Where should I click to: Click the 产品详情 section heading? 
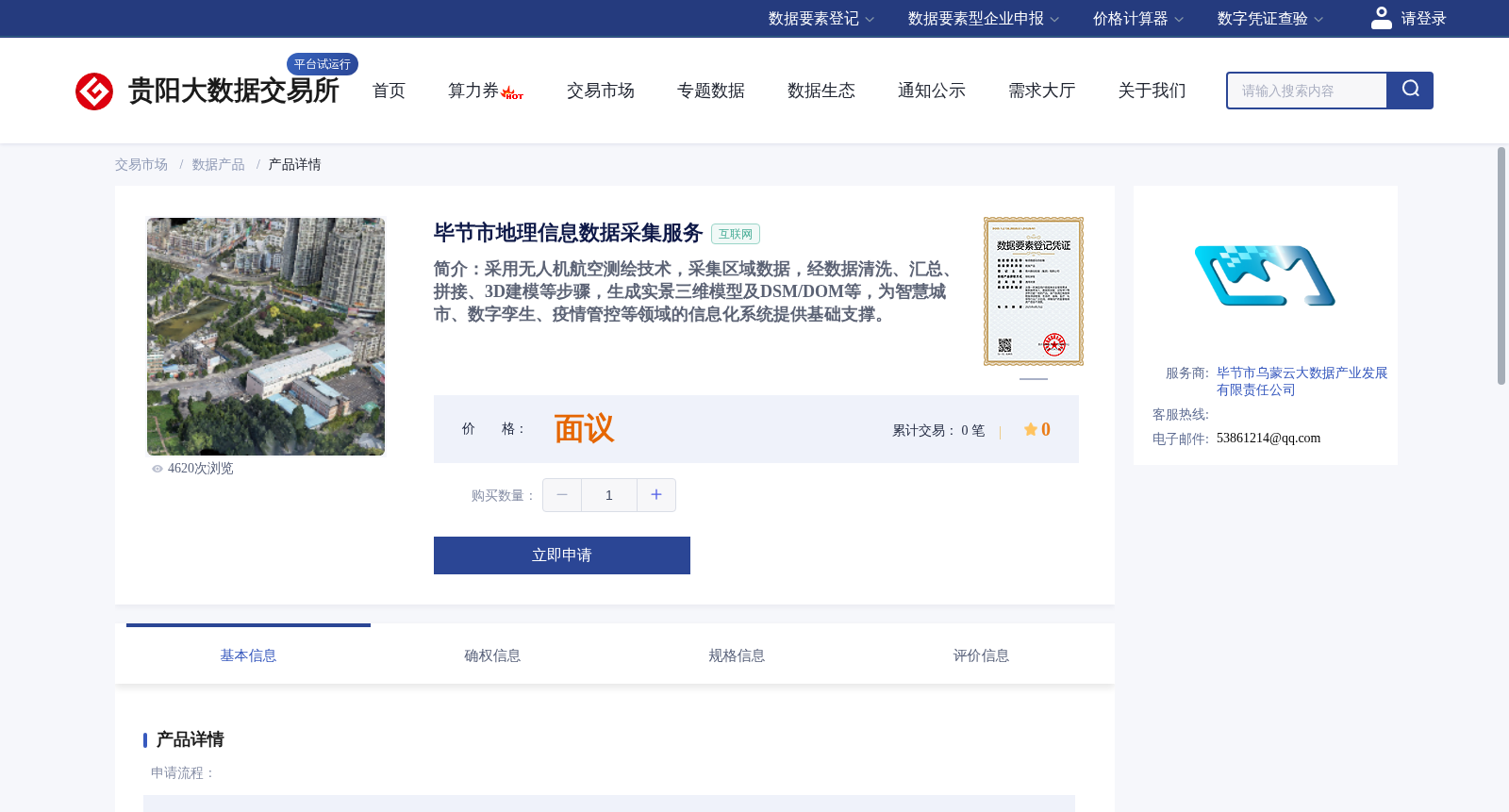[190, 739]
